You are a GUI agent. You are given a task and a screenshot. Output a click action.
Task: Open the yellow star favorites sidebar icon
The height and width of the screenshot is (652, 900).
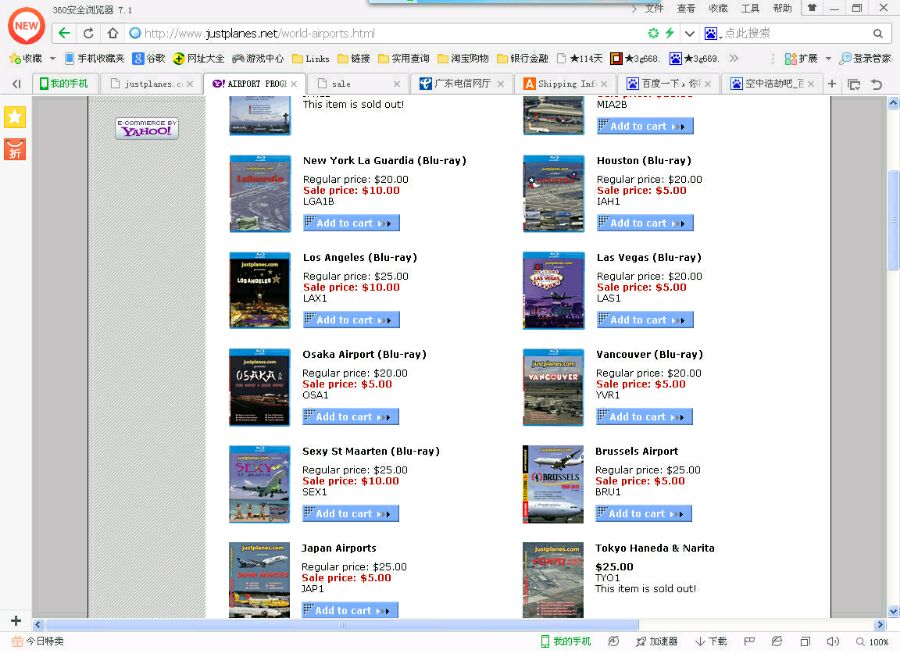point(15,117)
